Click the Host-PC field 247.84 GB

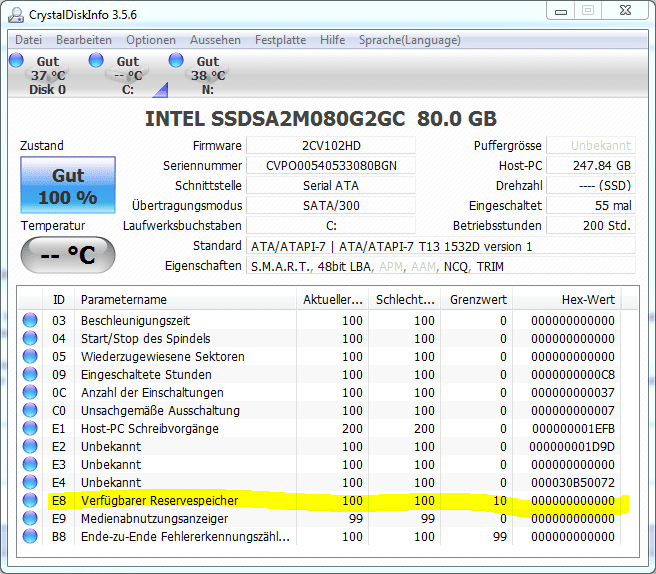coord(591,166)
